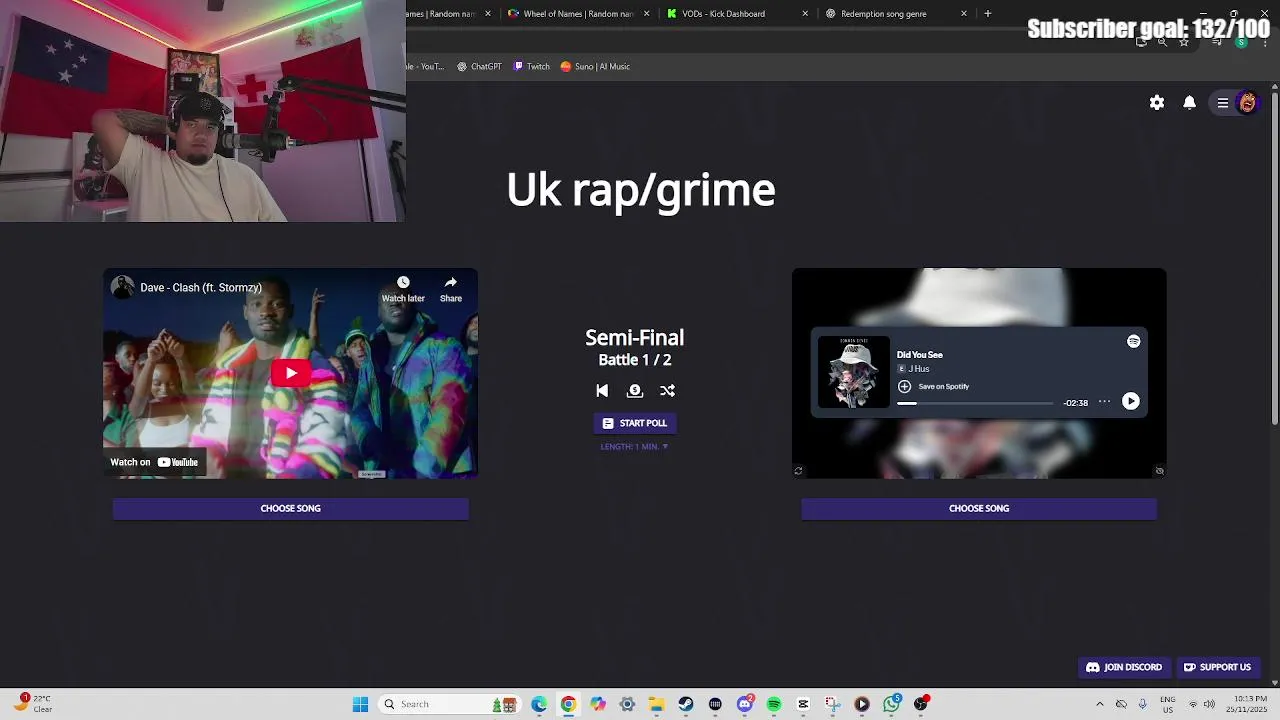
Task: Play the Dave - Clash YouTube video
Action: (290, 373)
